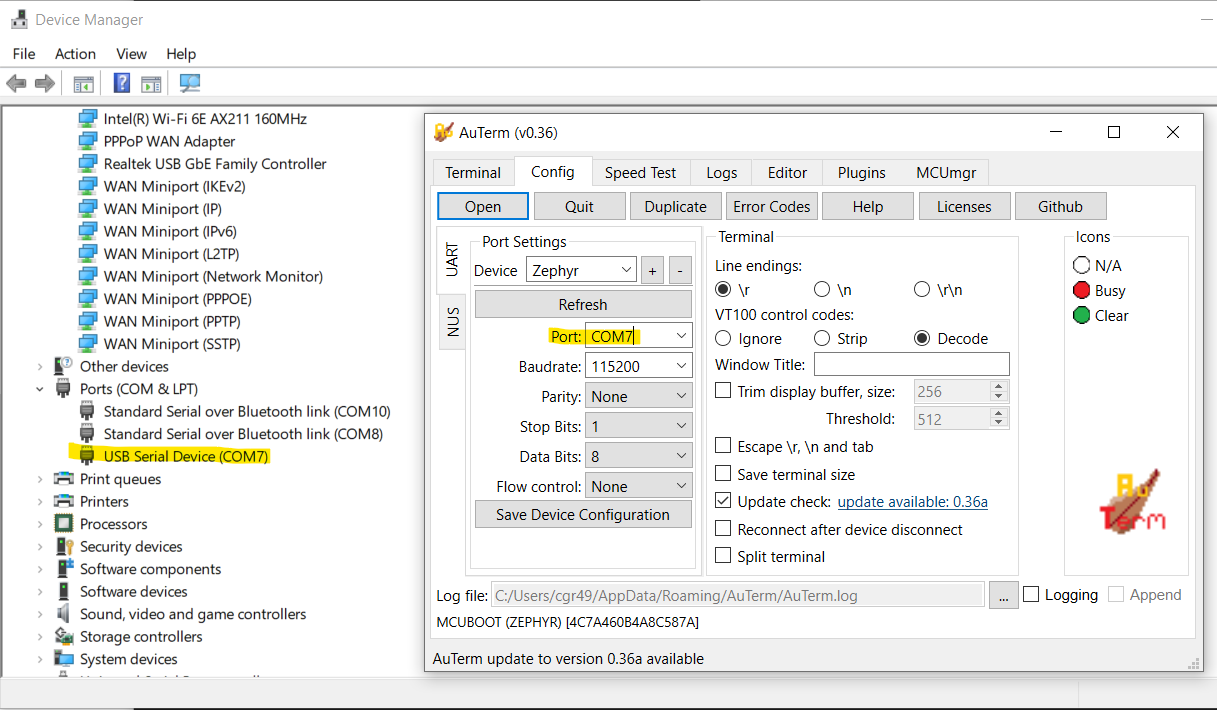This screenshot has width=1217, height=710.
Task: Click the forward navigation arrow in Device Manager
Action: [x=43, y=83]
